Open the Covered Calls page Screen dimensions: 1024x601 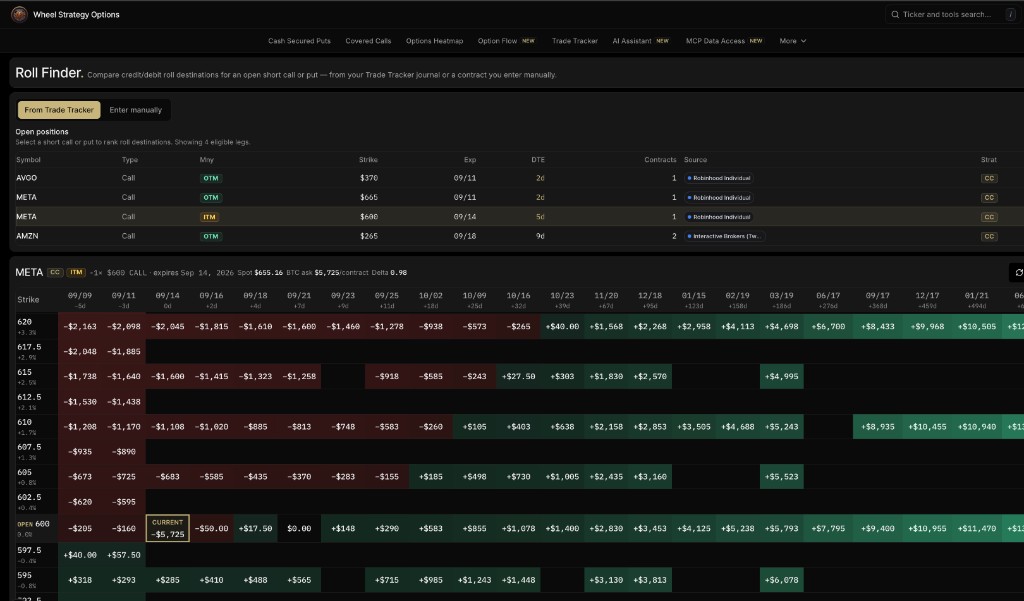click(368, 41)
